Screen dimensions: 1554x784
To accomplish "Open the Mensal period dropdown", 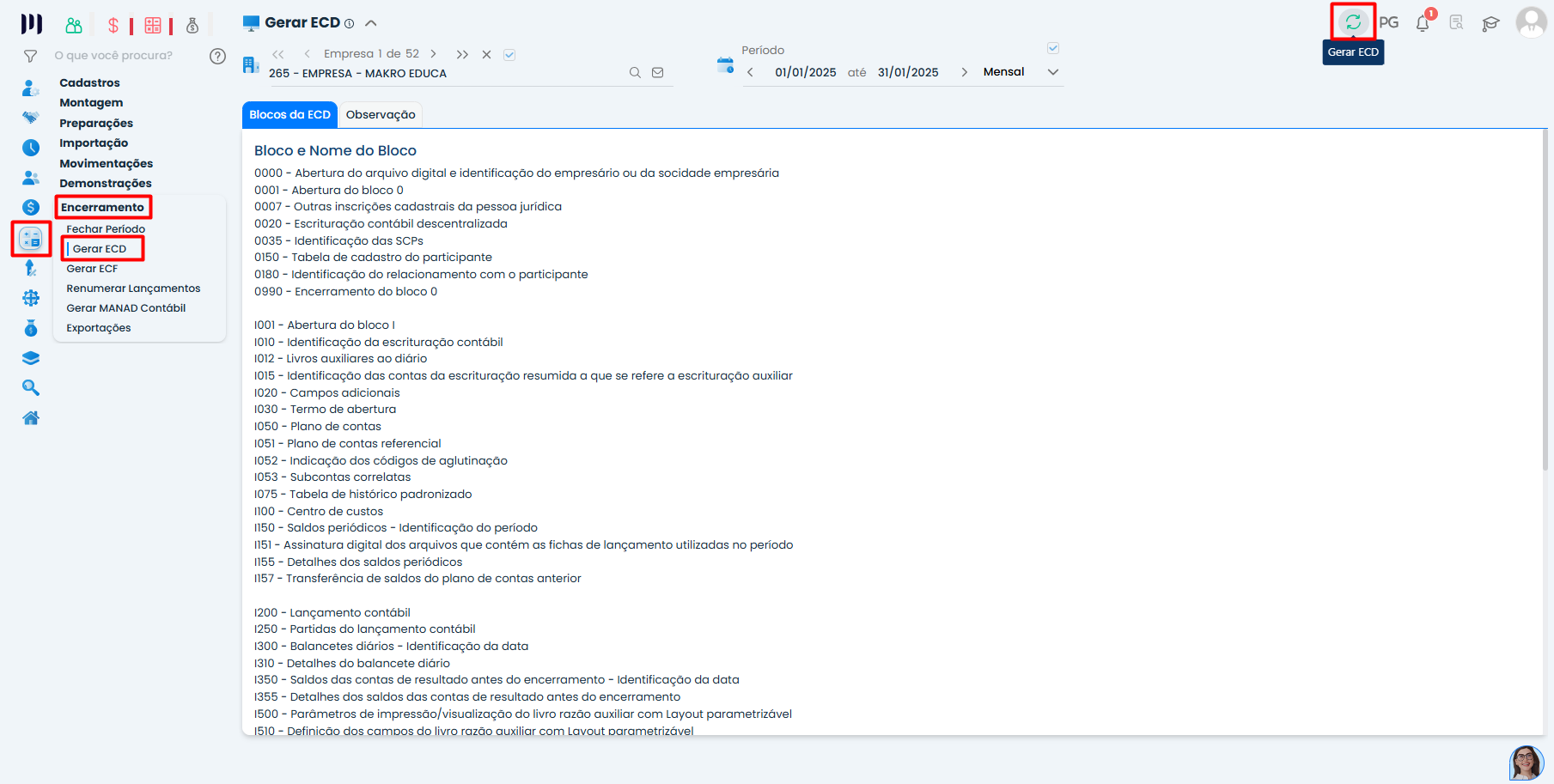I will [x=1020, y=72].
